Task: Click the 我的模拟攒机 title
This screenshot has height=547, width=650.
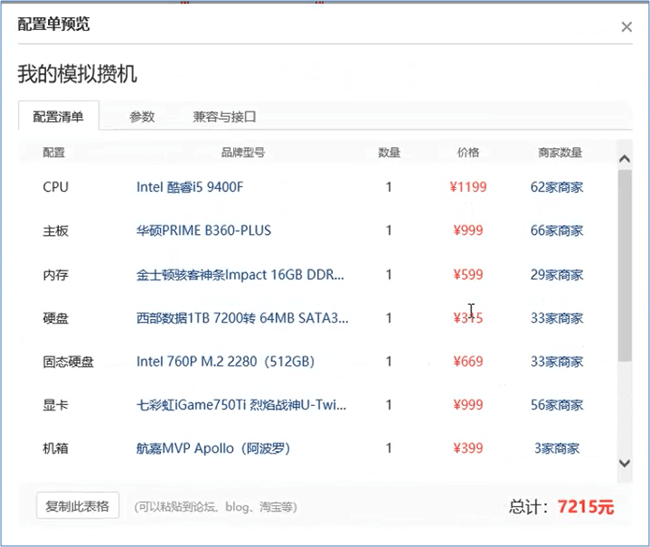Action: click(77, 74)
